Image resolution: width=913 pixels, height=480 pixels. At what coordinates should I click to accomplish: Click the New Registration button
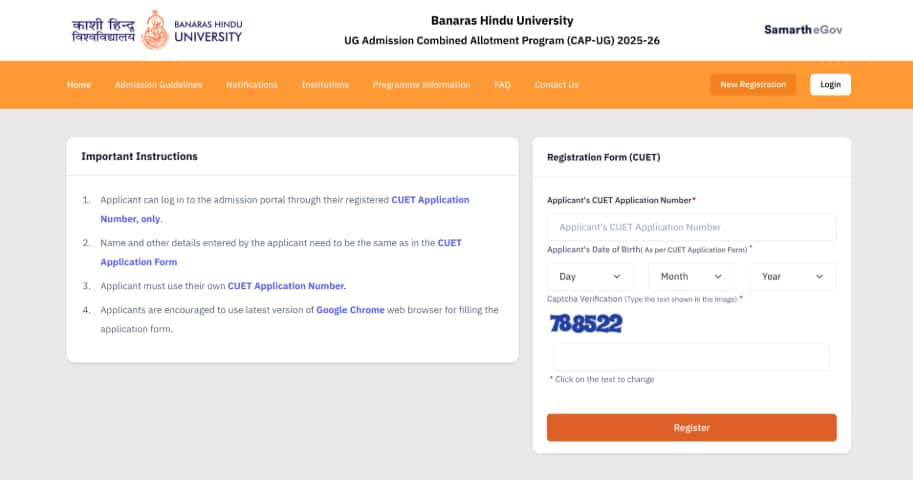[x=753, y=84]
